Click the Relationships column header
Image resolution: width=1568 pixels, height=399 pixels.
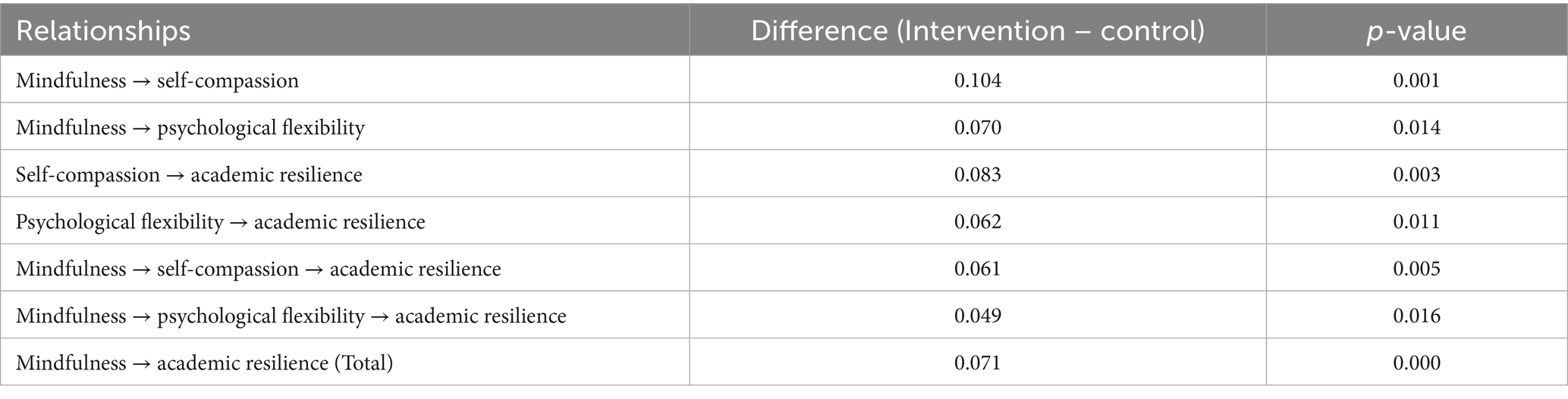click(103, 30)
